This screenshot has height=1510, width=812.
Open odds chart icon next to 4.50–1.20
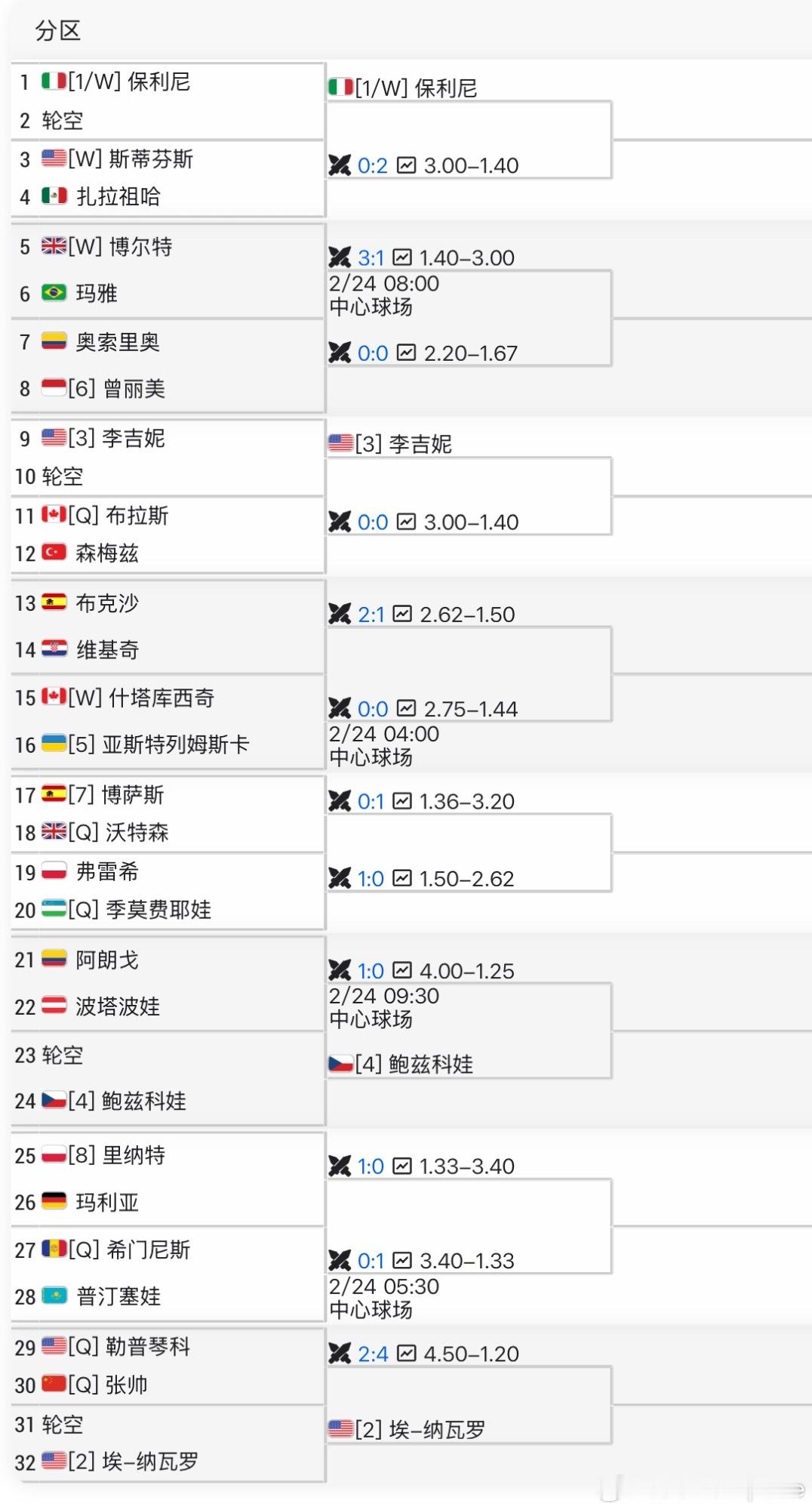(406, 1354)
